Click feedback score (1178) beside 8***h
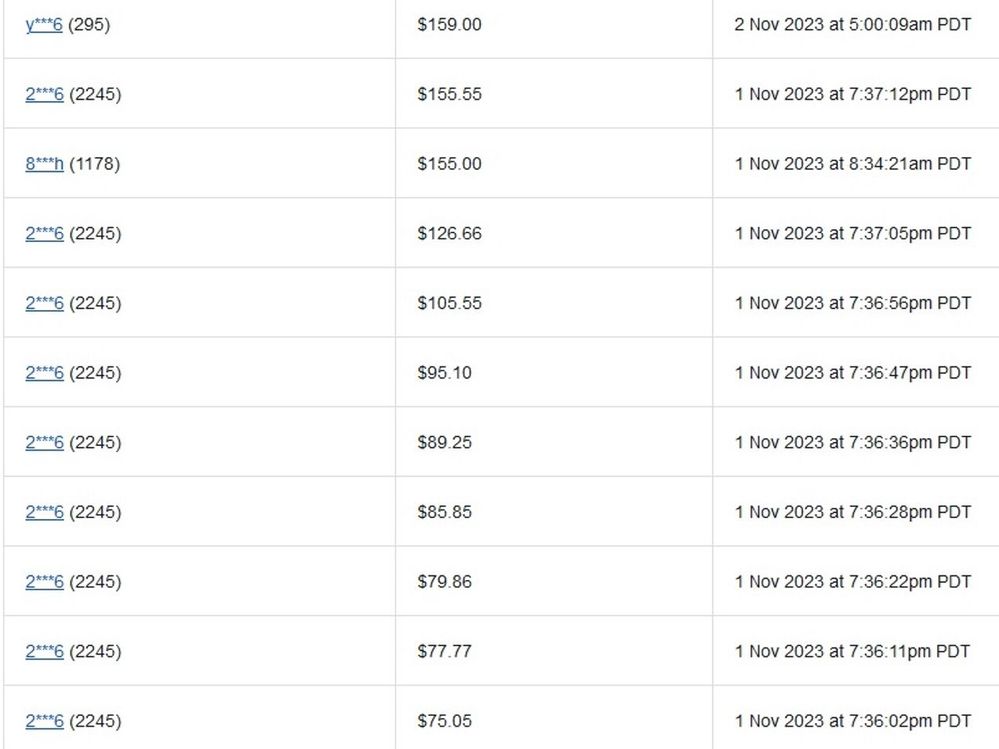Image resolution: width=999 pixels, height=749 pixels. click(94, 164)
